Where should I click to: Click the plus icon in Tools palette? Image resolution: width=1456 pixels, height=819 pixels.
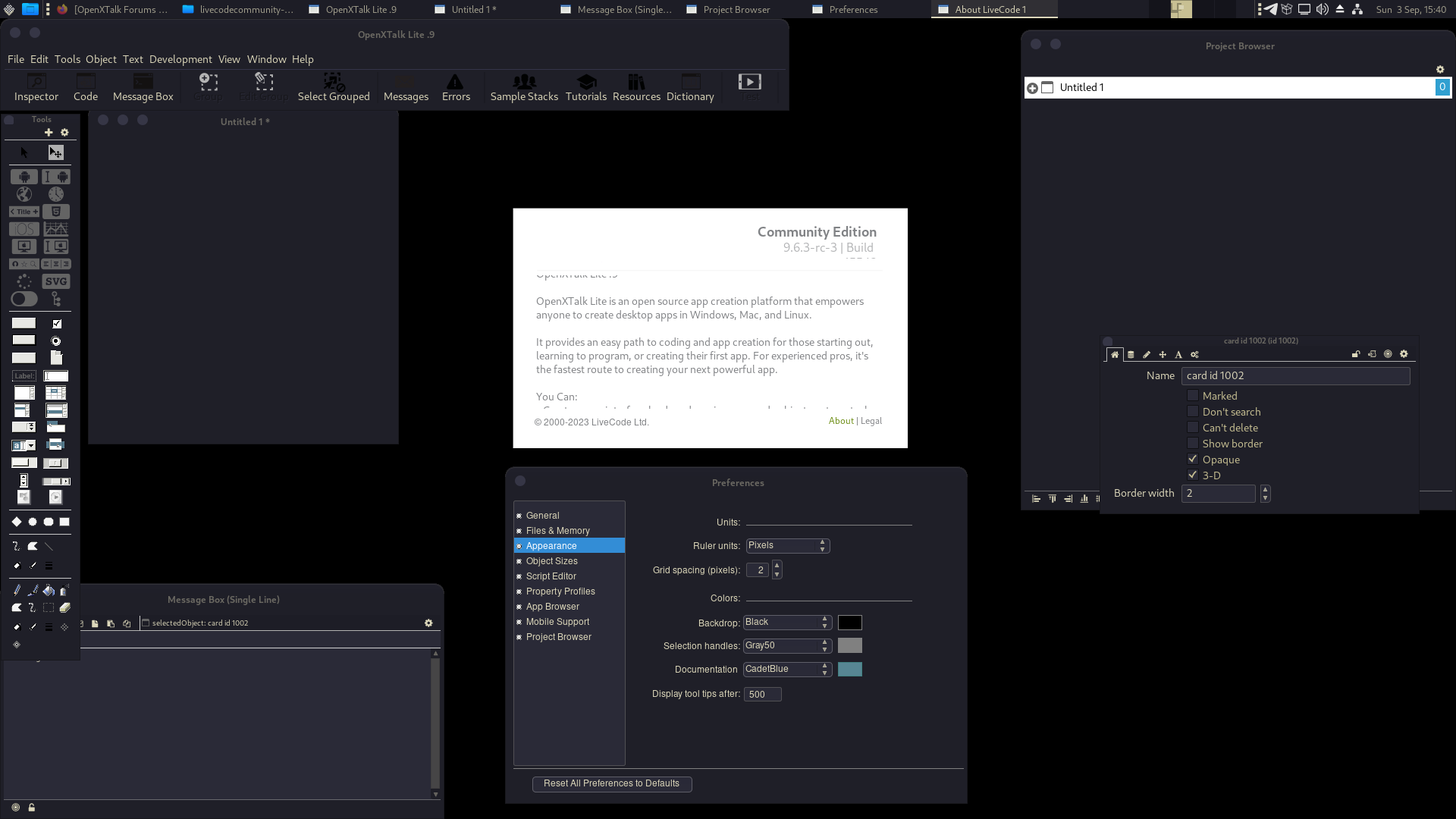[x=49, y=133]
